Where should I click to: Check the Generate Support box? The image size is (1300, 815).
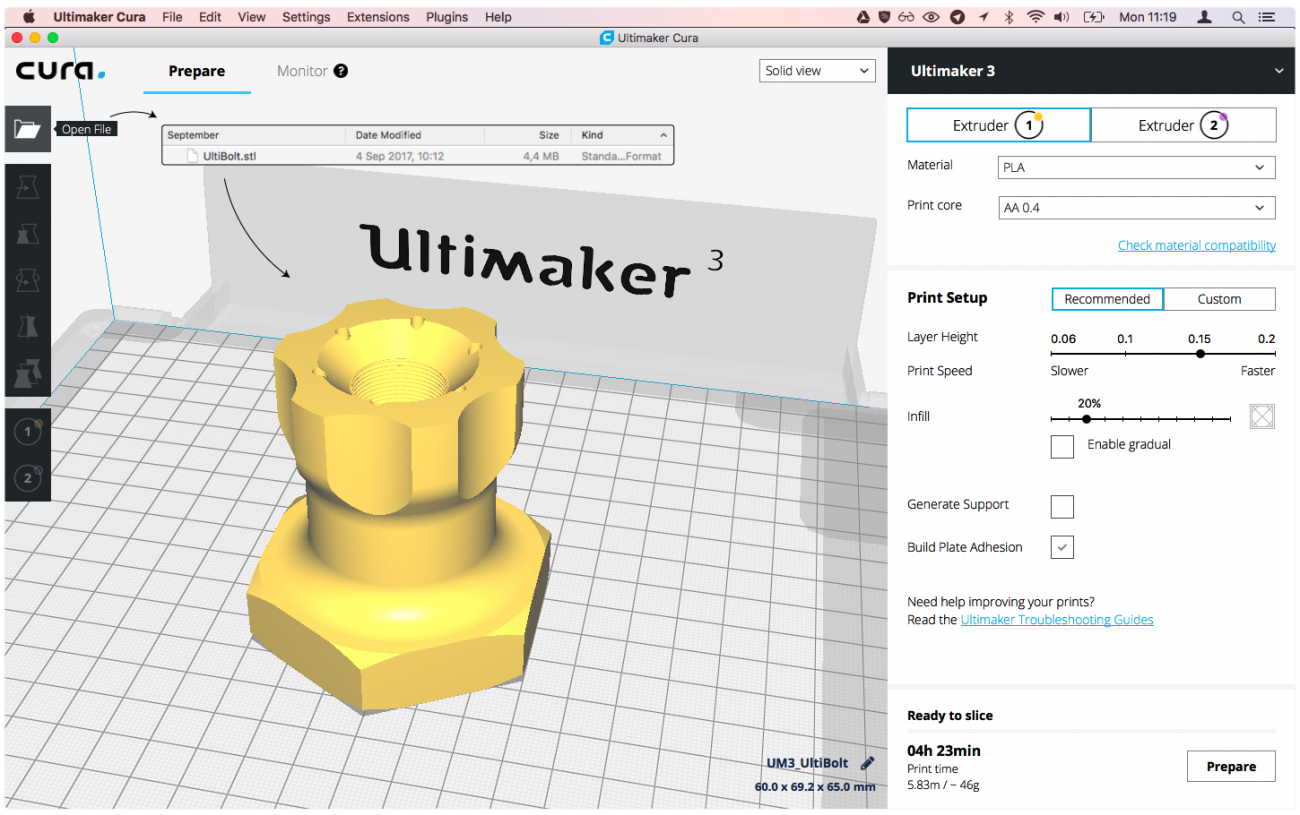(1062, 506)
